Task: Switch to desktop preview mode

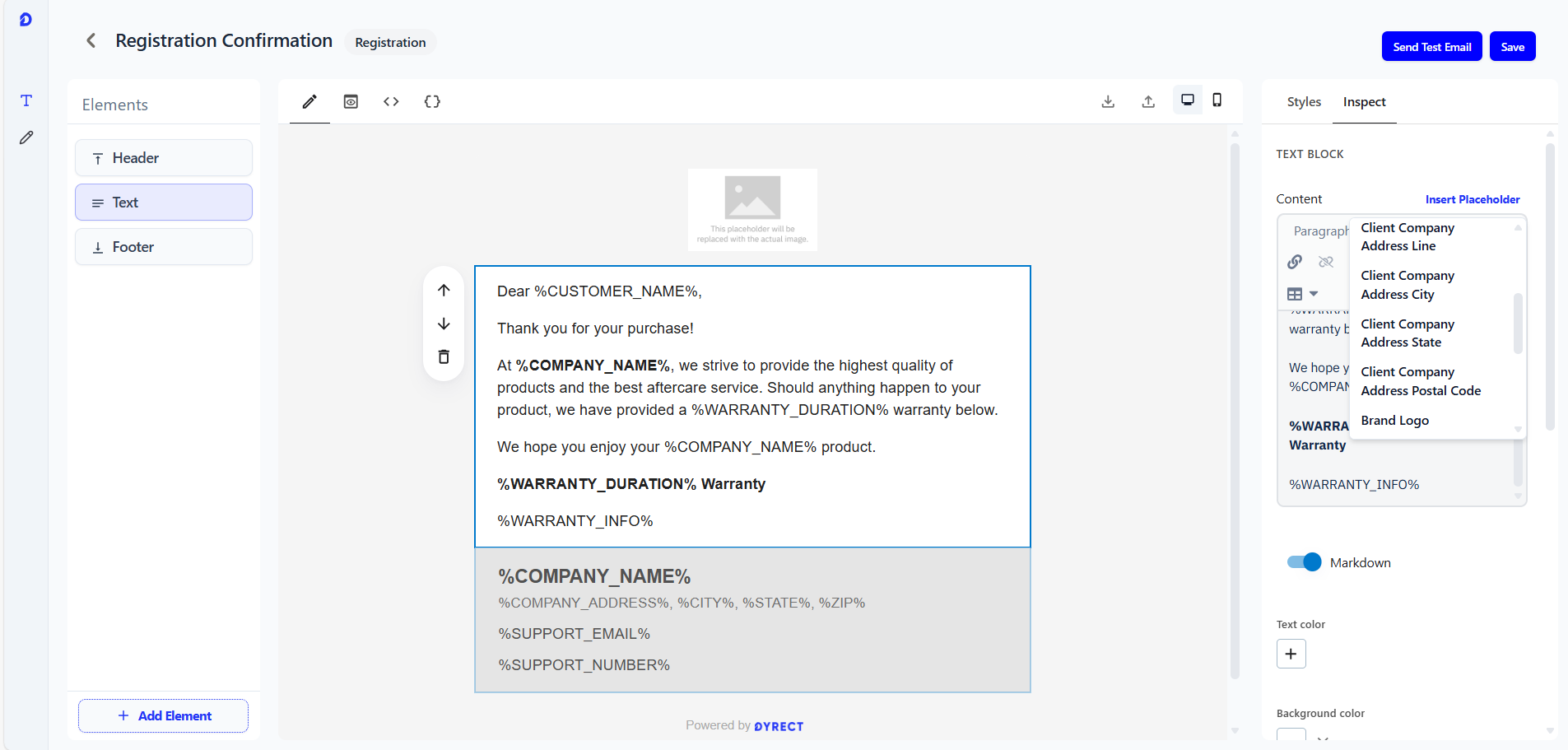Action: coord(1187,100)
